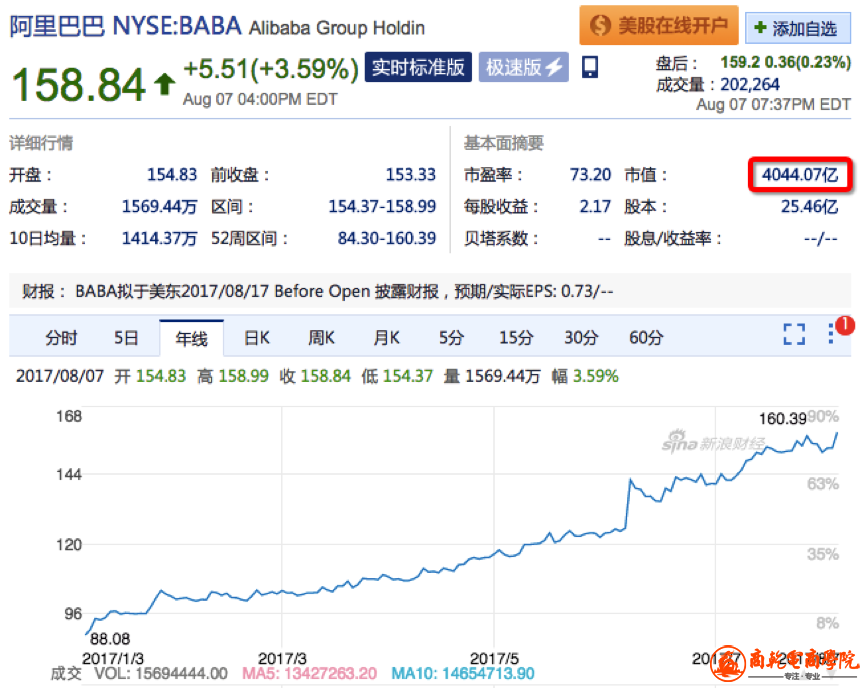
Task: Switch to 极速版 mode
Action: [x=524, y=67]
